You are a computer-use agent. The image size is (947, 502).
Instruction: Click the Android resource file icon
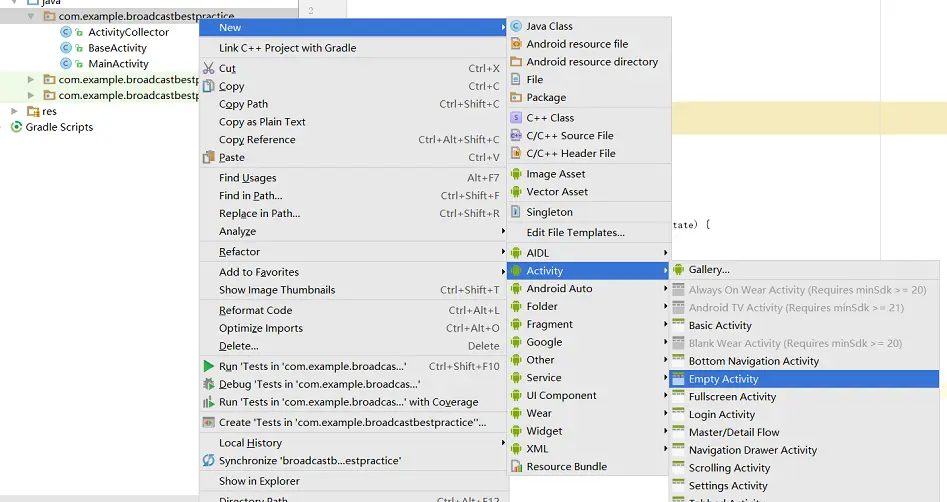click(516, 43)
